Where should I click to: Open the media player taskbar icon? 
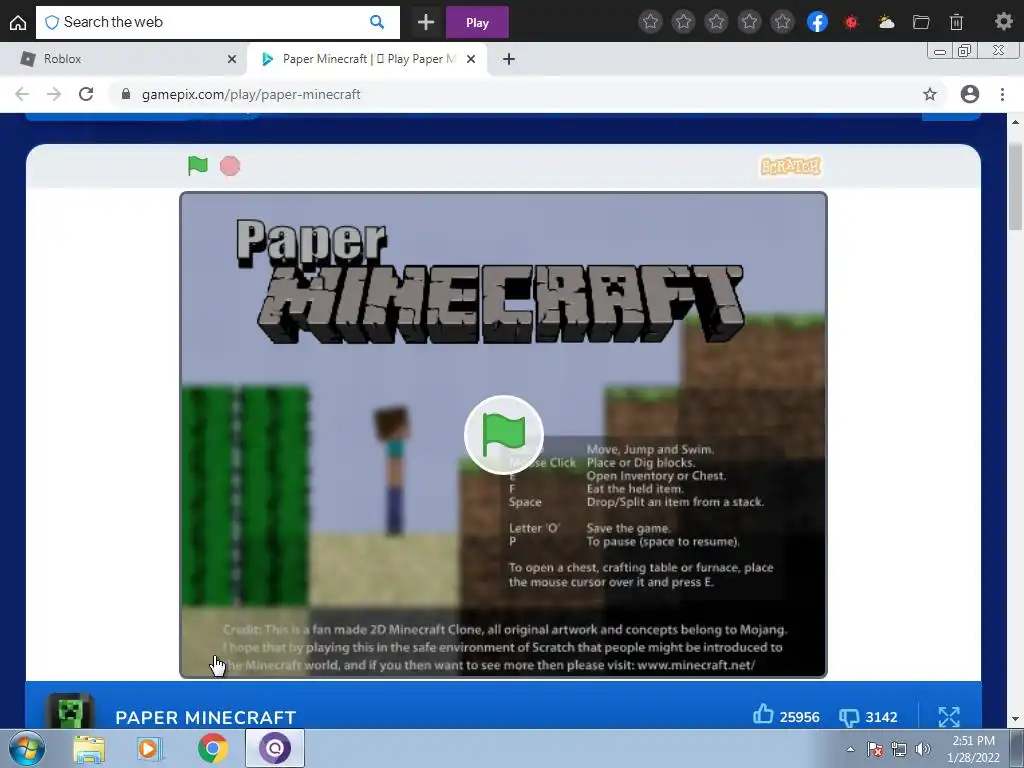click(150, 748)
